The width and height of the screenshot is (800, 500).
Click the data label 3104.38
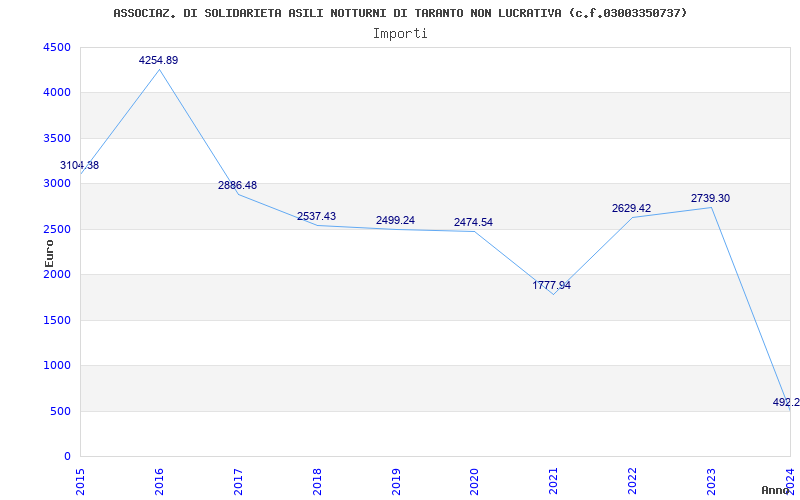click(80, 165)
